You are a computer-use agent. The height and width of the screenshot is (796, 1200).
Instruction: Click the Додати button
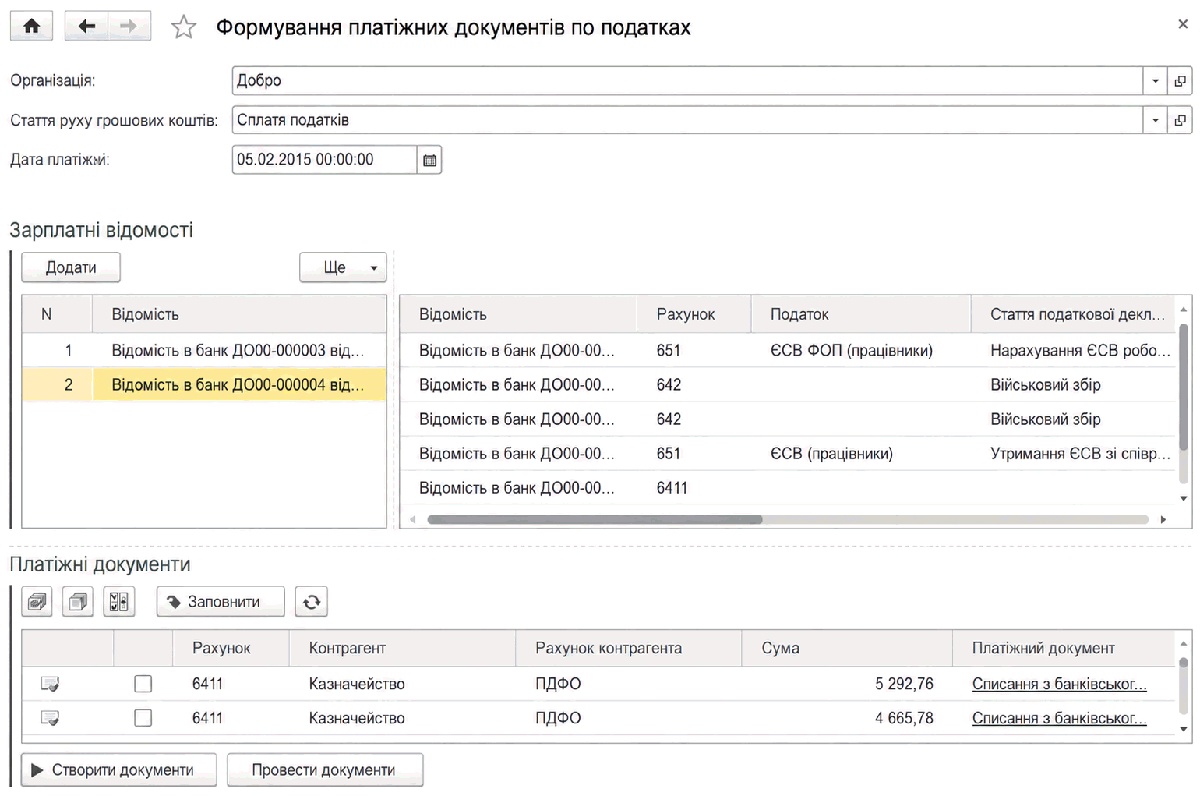pyautogui.click(x=71, y=268)
